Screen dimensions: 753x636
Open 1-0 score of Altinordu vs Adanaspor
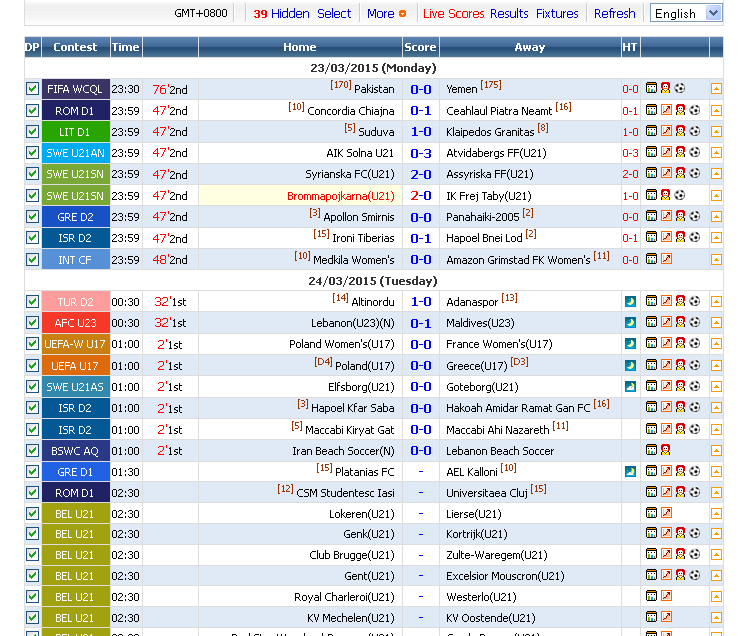click(x=421, y=302)
